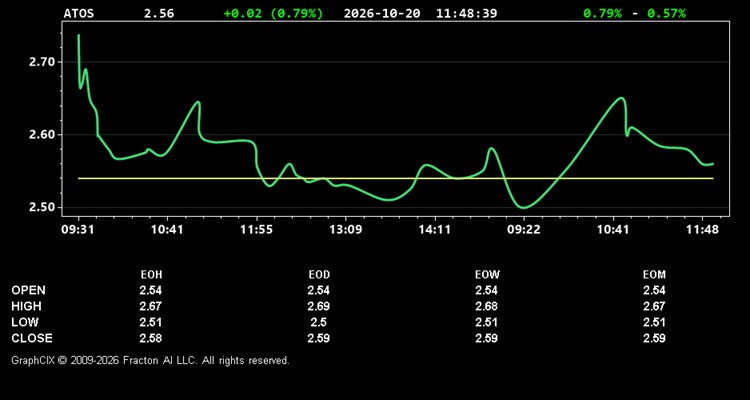750x400 pixels.
Task: Click the 11:48 time axis label
Action: click(x=702, y=230)
